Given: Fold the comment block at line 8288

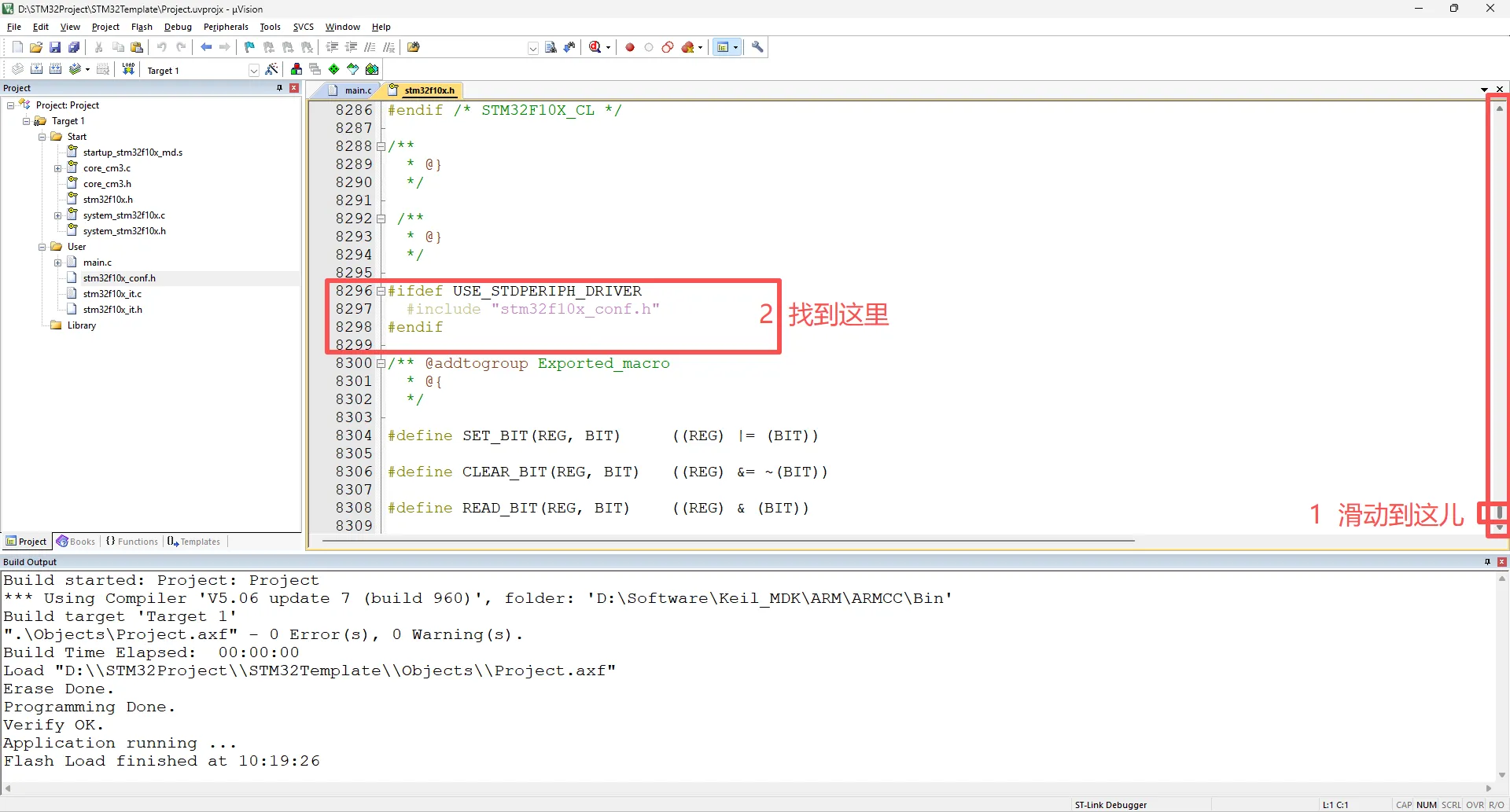Looking at the screenshot, I should point(381,146).
